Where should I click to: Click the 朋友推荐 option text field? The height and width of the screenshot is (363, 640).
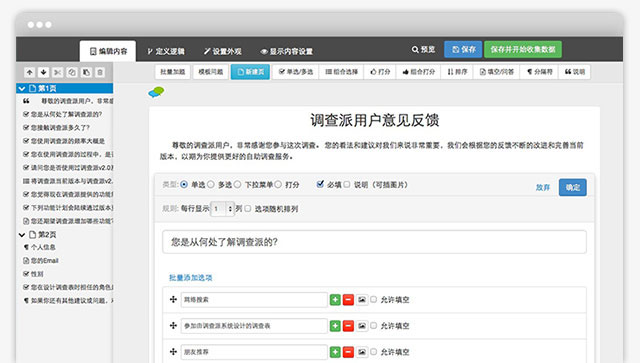pos(254,352)
